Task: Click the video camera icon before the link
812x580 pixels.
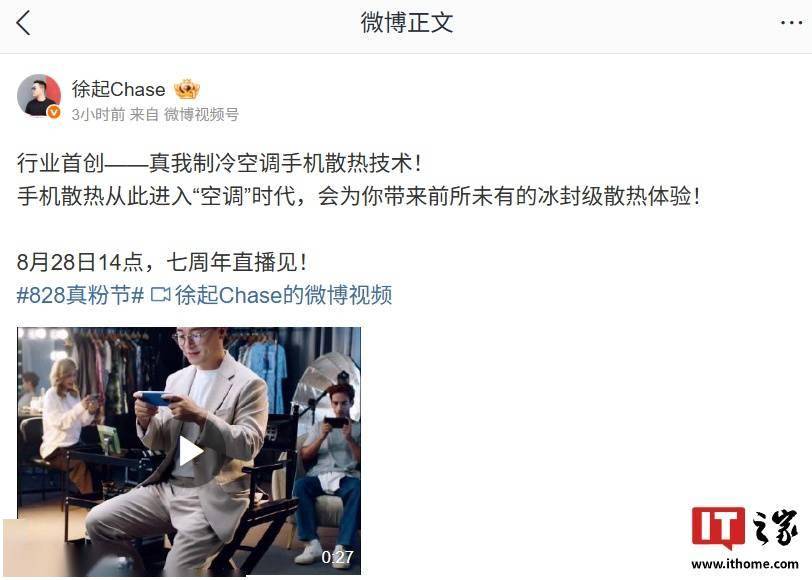Action: [x=160, y=295]
